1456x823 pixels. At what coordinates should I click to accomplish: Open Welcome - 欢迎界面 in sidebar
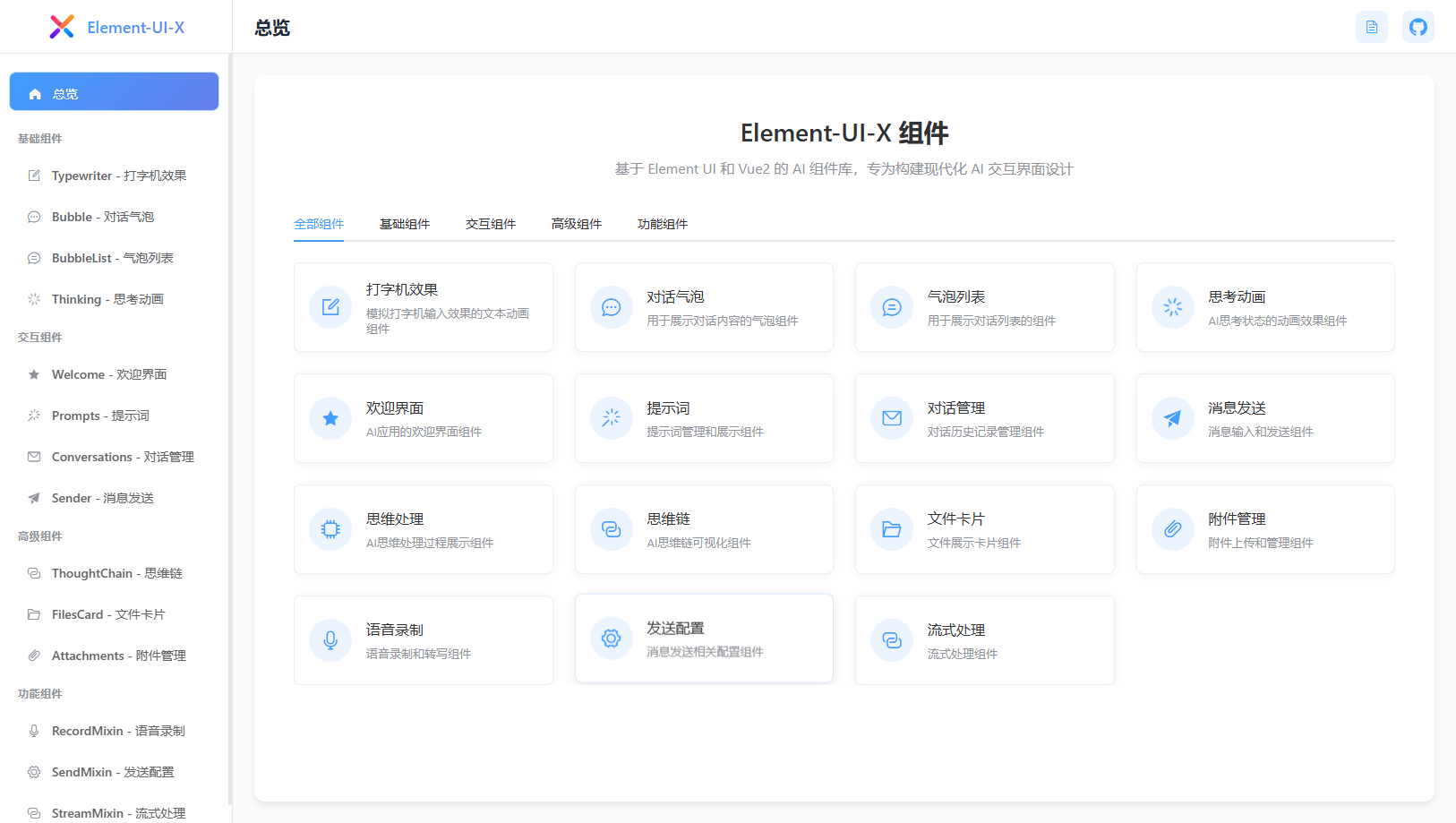(x=114, y=374)
